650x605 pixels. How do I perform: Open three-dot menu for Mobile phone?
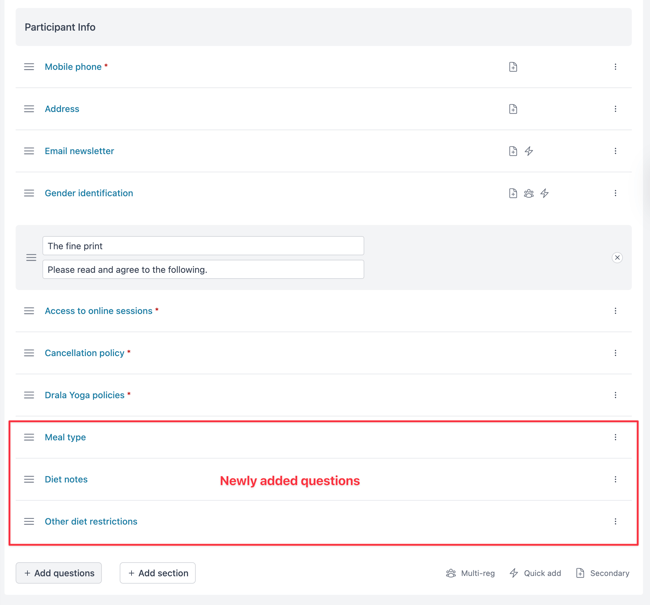tap(615, 67)
